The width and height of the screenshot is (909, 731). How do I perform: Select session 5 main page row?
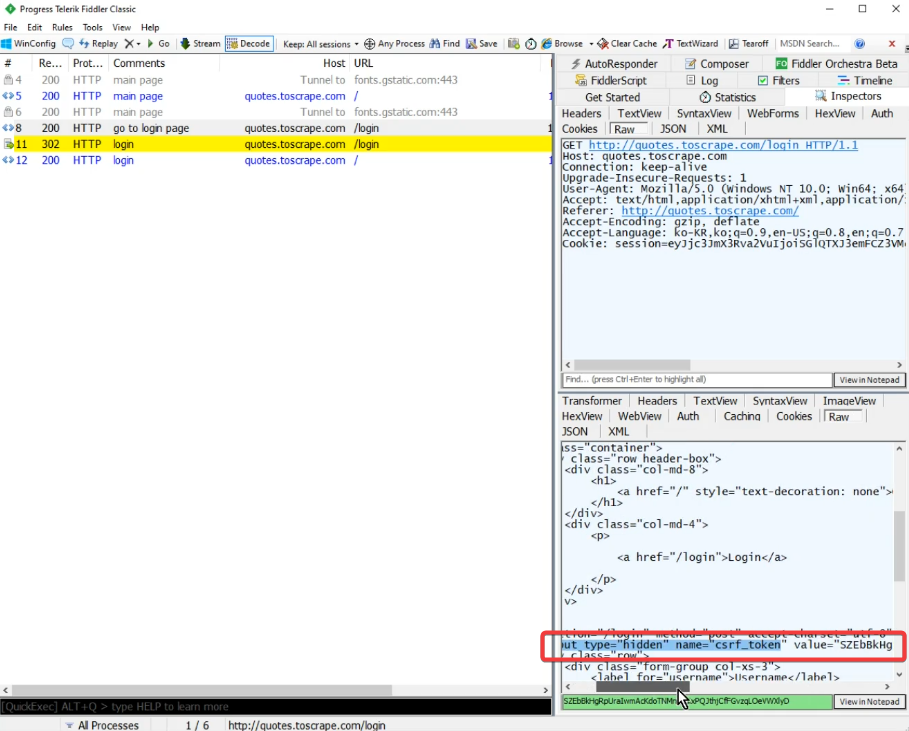276,96
